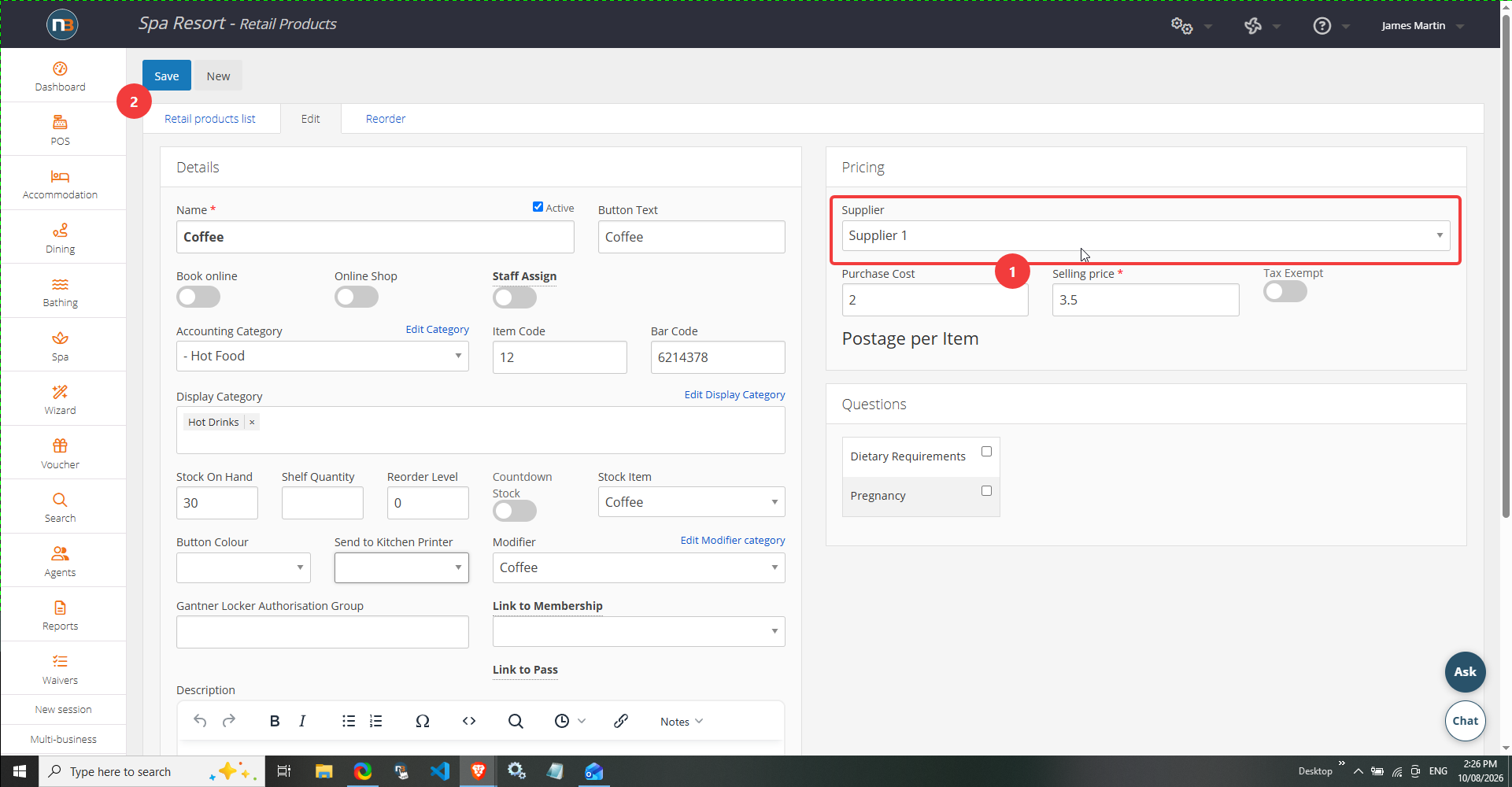The height and width of the screenshot is (787, 1512).
Task: Open the Agents section
Action: pos(61,562)
